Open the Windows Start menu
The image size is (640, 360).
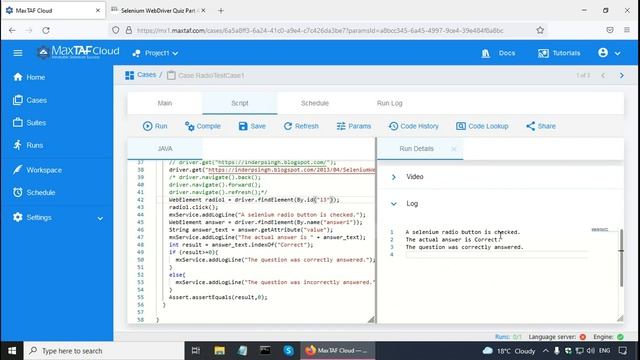(12, 351)
